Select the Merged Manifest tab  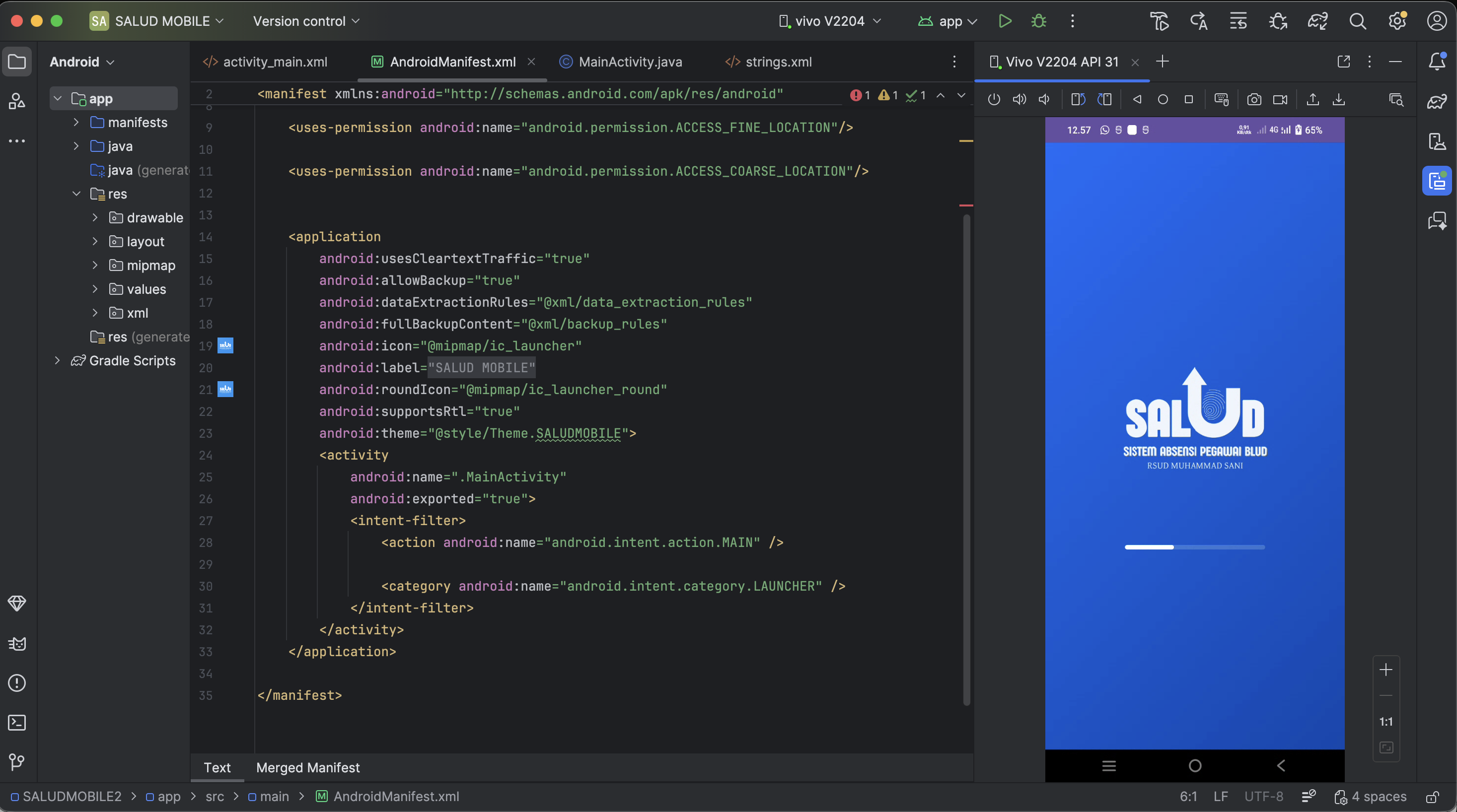(308, 767)
